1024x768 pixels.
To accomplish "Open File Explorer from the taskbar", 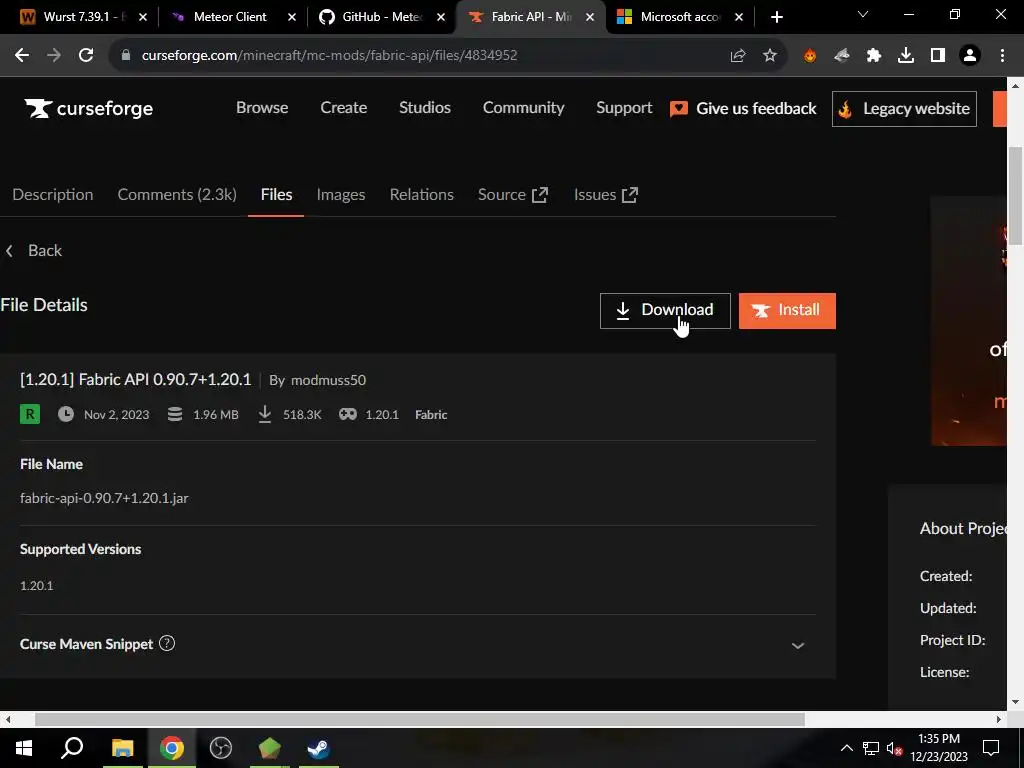I will [122, 748].
